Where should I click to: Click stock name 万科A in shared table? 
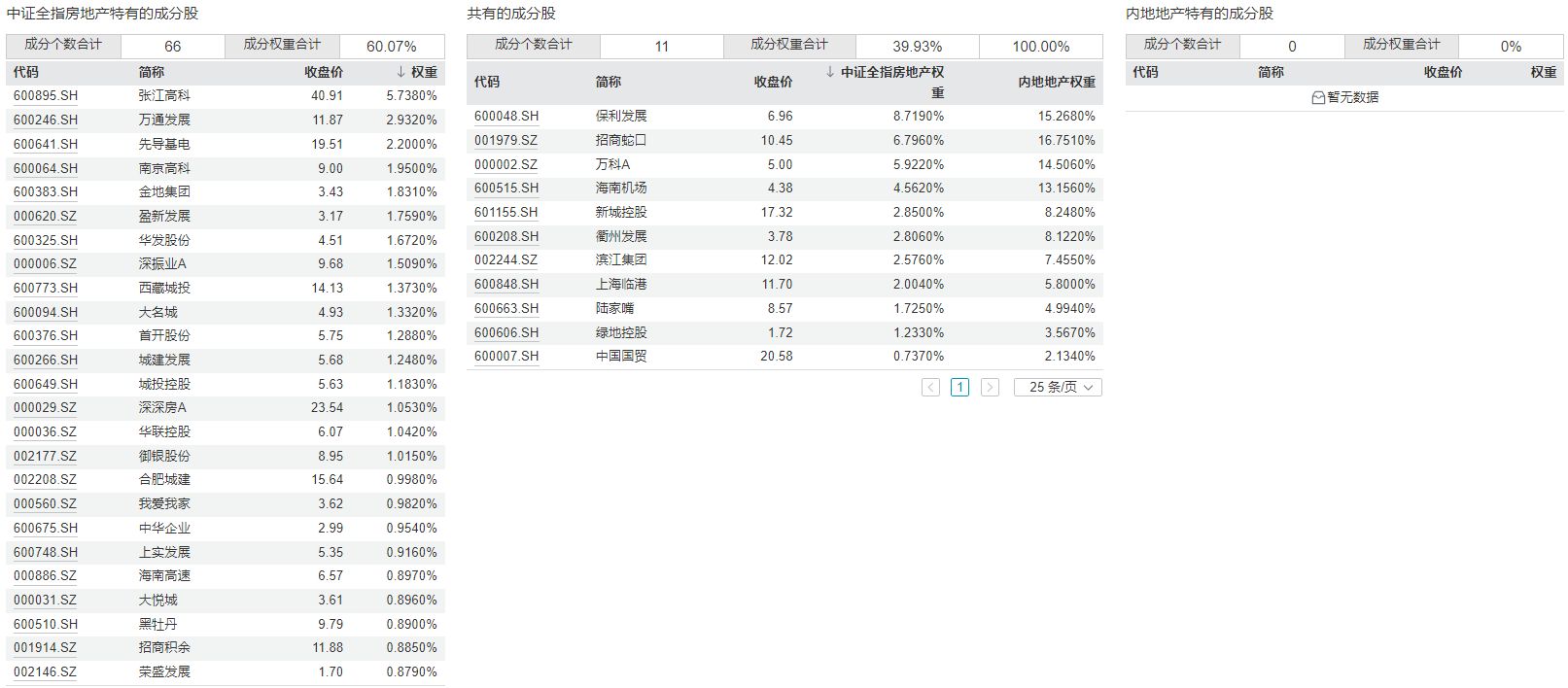tap(612, 164)
